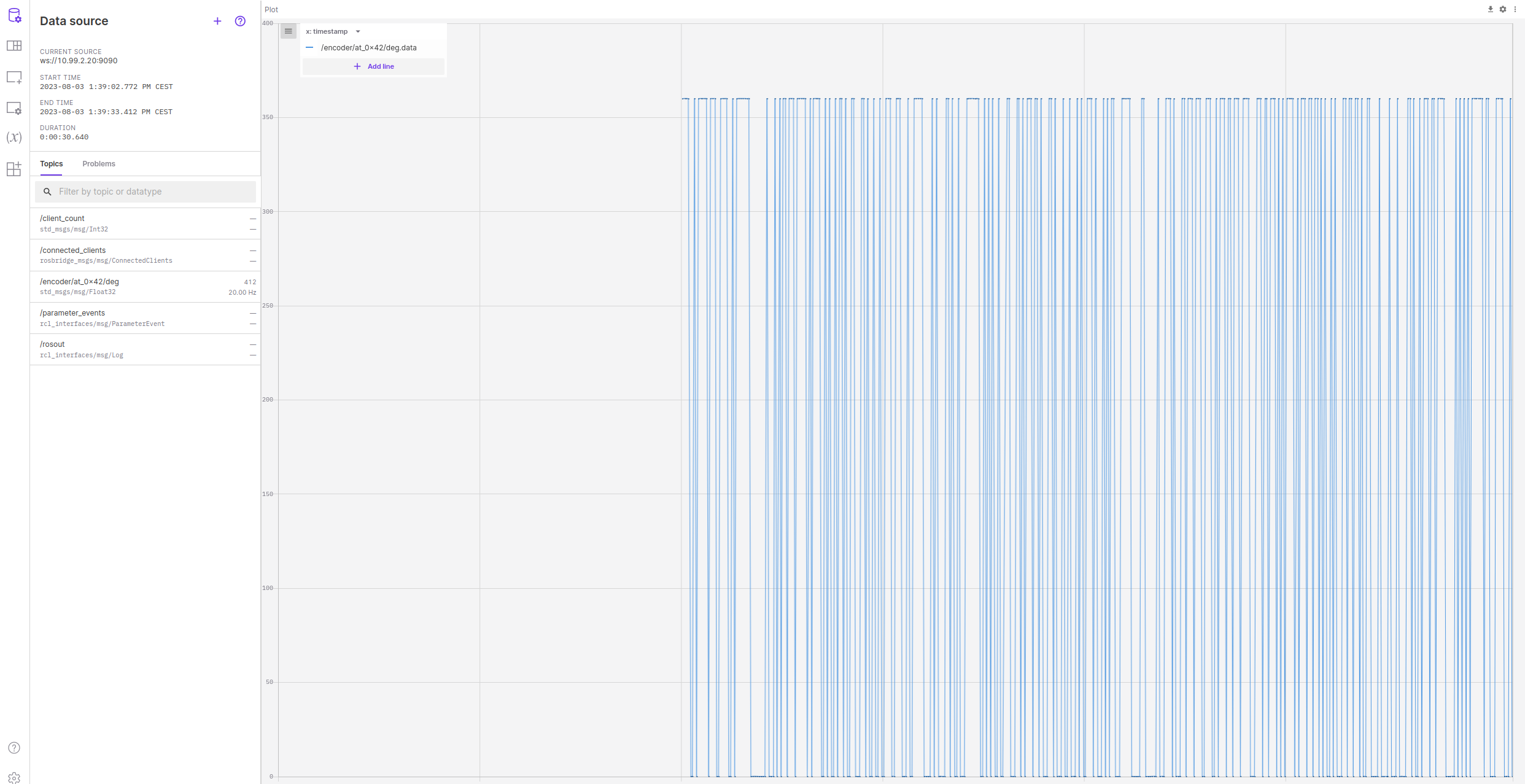Click the Filter by topic input field
Viewport: 1525px width, 784px height.
tap(153, 192)
